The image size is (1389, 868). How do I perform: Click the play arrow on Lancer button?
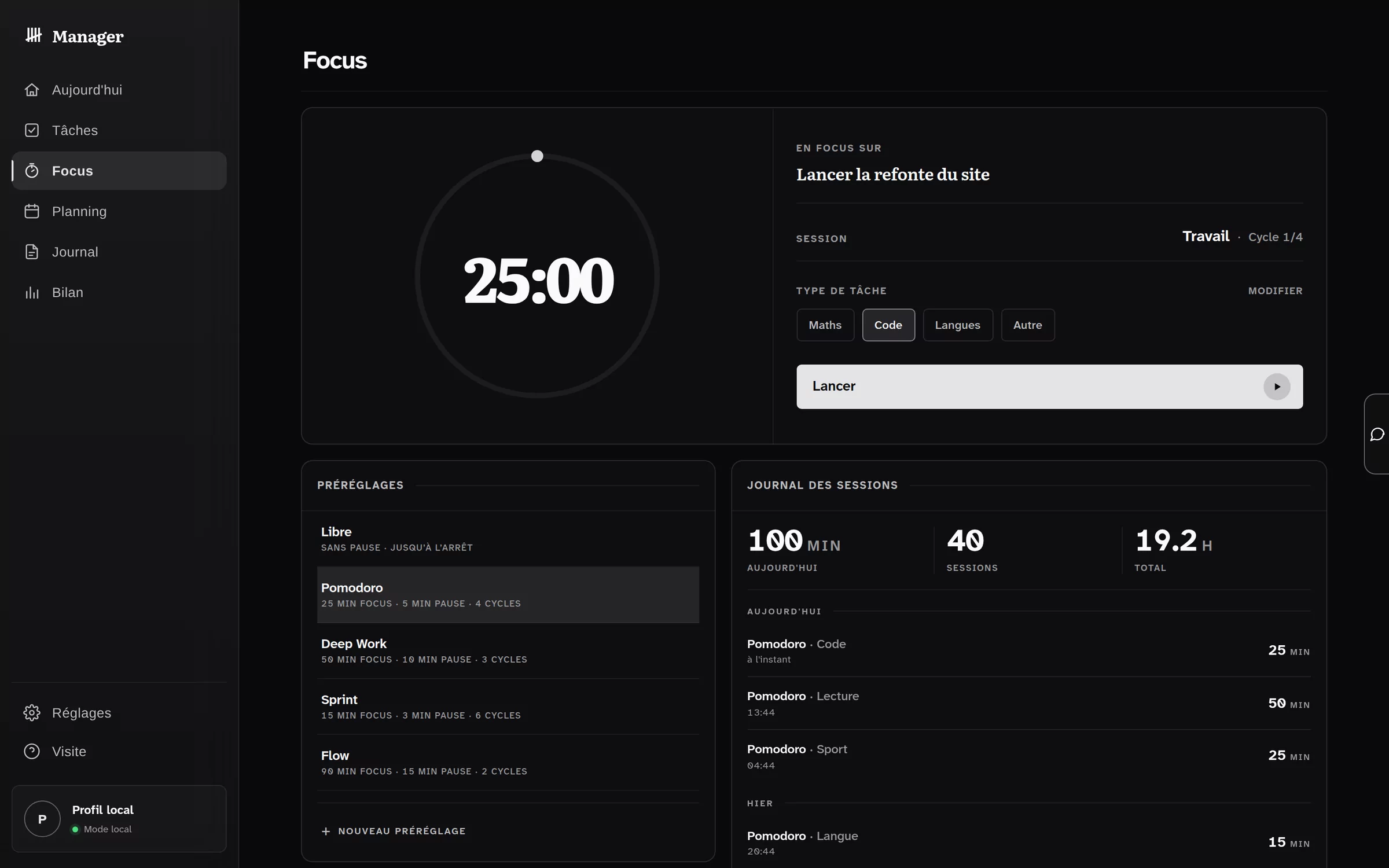click(1277, 387)
